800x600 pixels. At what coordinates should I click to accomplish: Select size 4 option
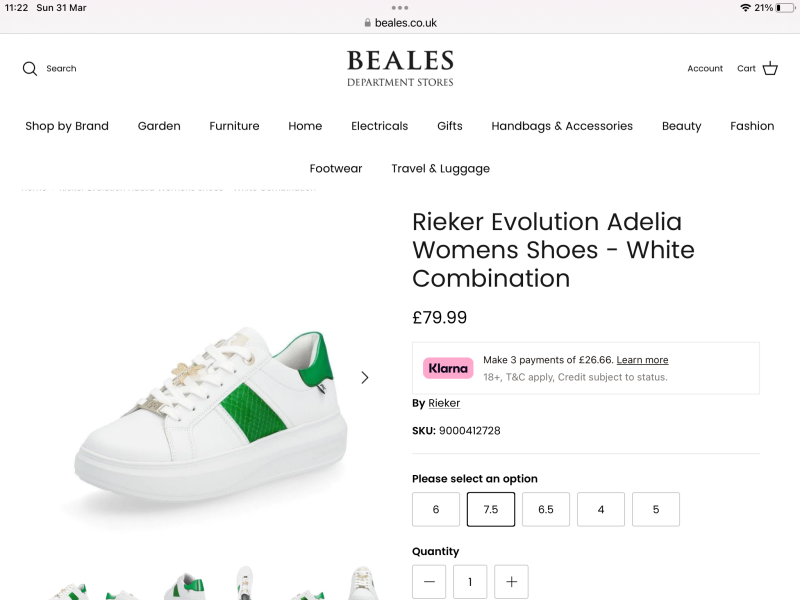coord(600,509)
